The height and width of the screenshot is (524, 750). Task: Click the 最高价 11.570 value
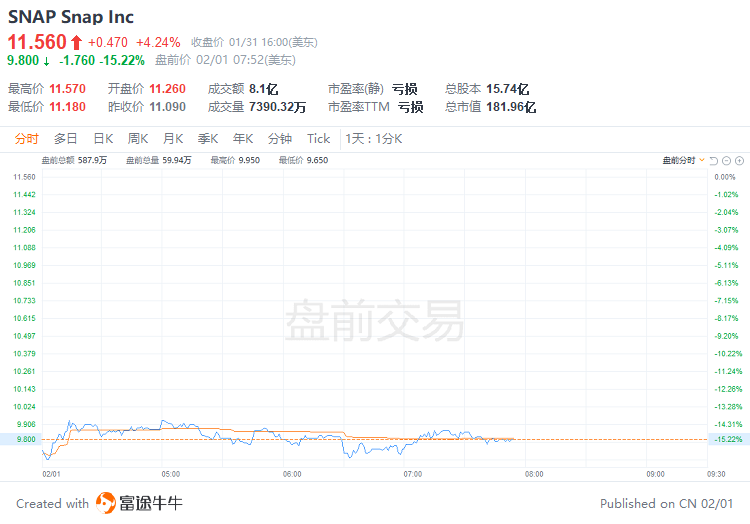(x=67, y=89)
